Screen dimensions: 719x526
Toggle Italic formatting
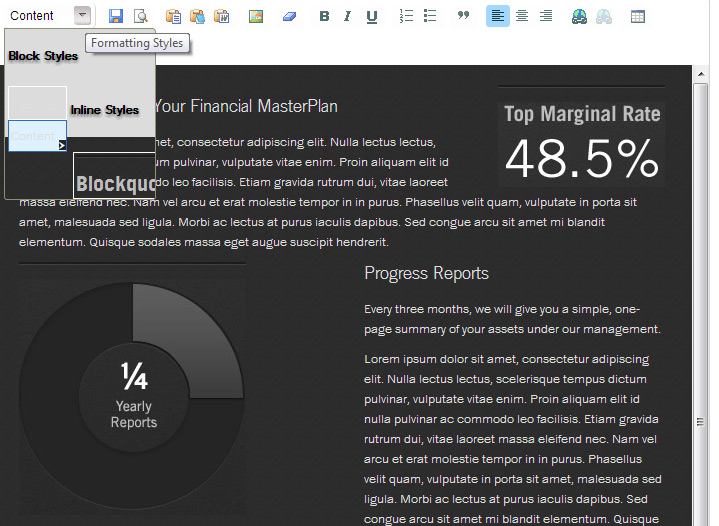(x=347, y=16)
